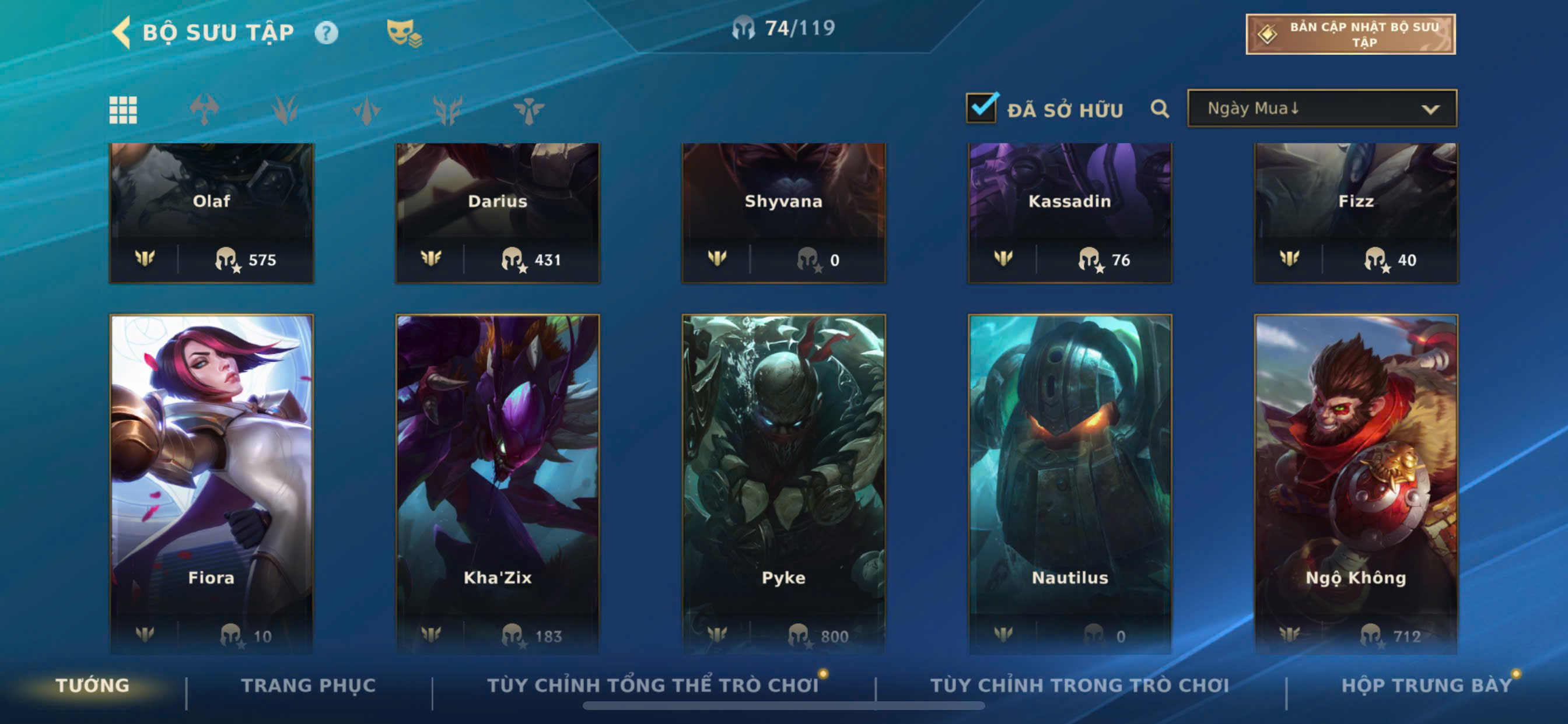This screenshot has width=1568, height=724.
Task: Click the sort dropdown chevron arrow
Action: tap(1430, 110)
